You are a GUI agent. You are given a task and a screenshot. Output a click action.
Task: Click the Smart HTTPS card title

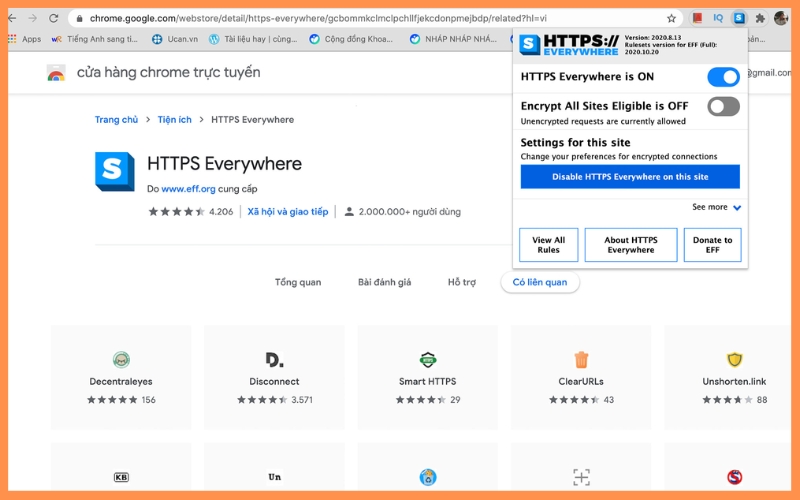point(428,382)
